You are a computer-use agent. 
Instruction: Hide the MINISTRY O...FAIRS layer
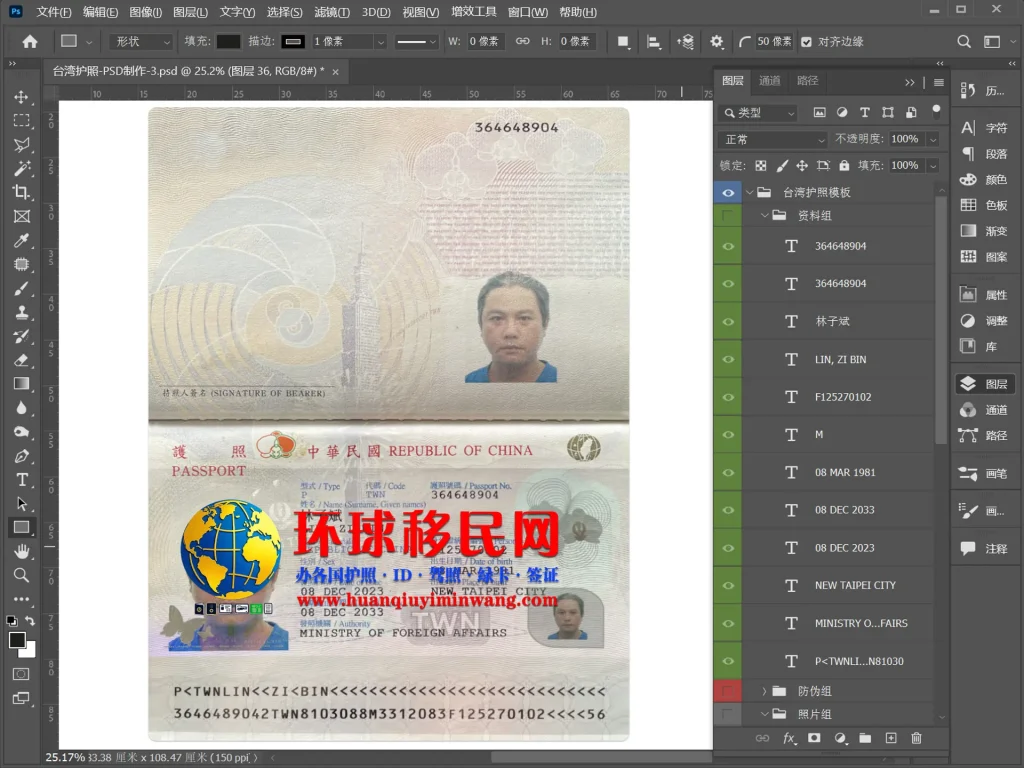pyautogui.click(x=728, y=624)
